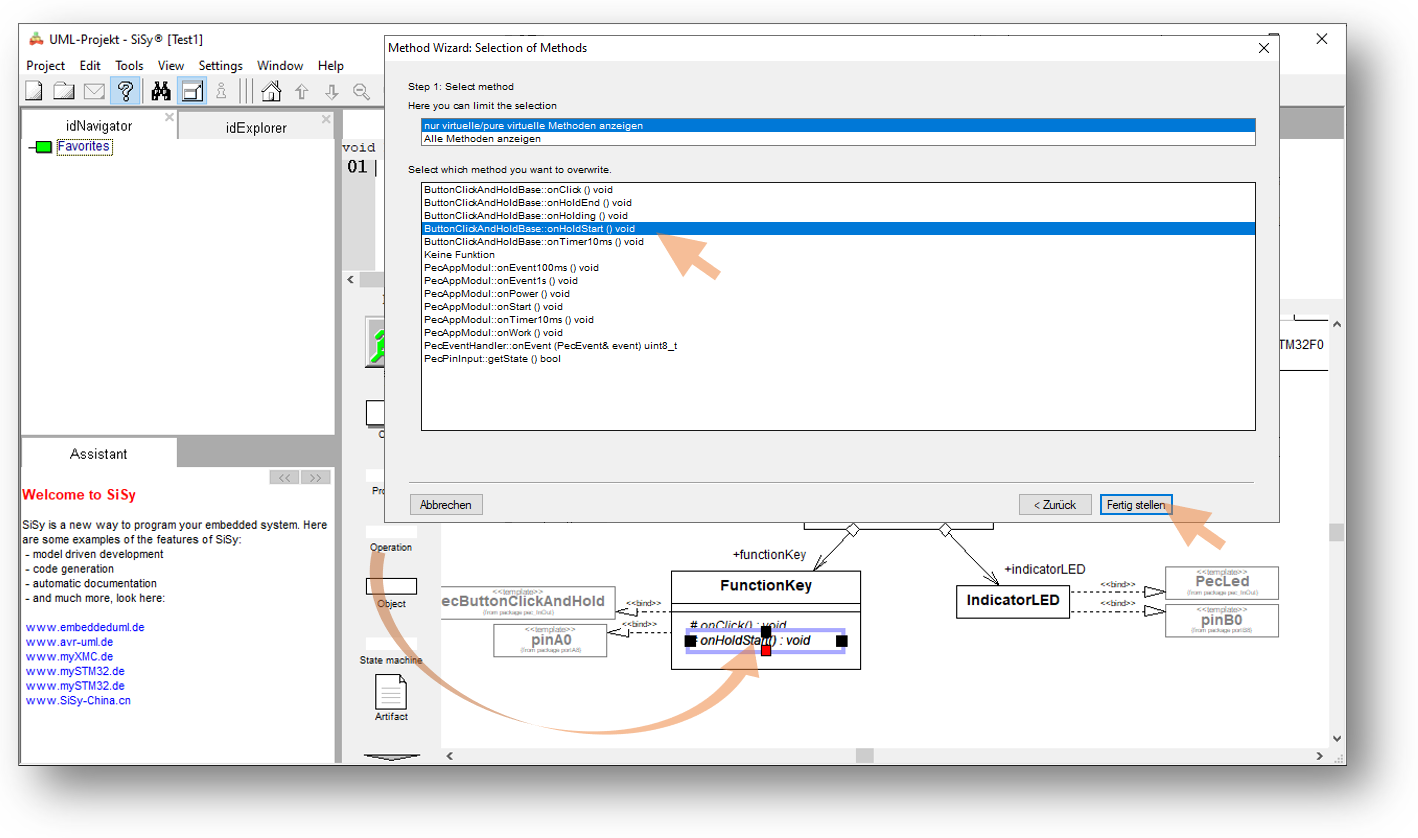Expand palette with bottom down arrow
Screen dimensions: 1418x838
point(391,757)
